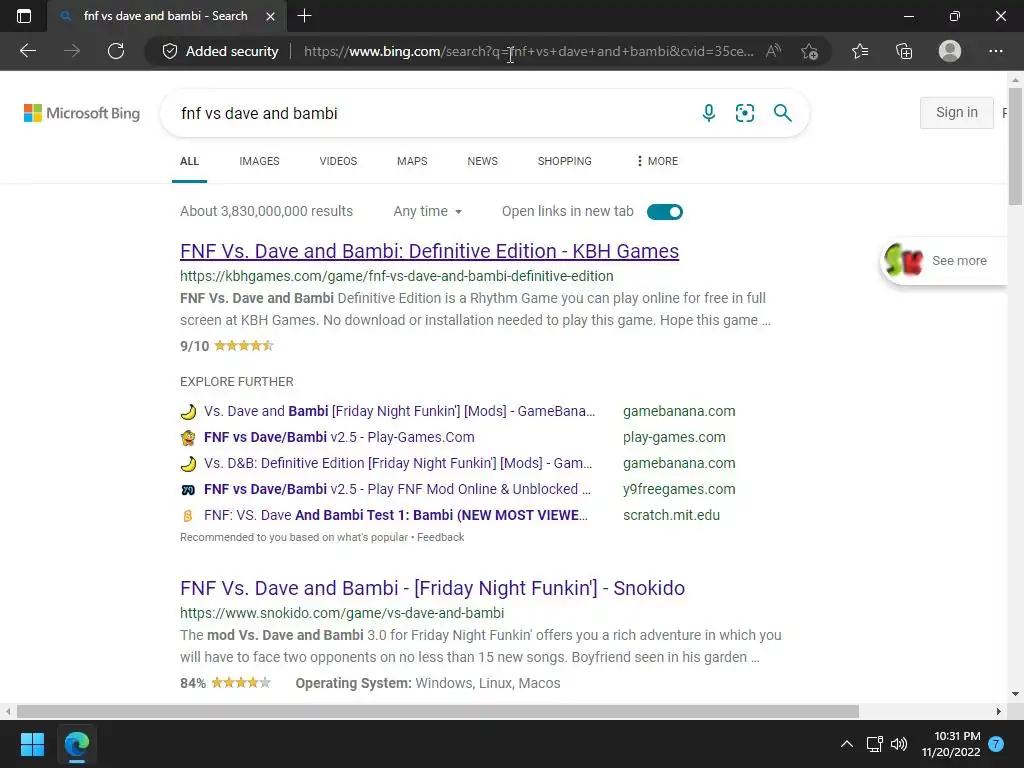Open Microsoft Edge taskbar icon
The width and height of the screenshot is (1024, 768).
point(77,744)
